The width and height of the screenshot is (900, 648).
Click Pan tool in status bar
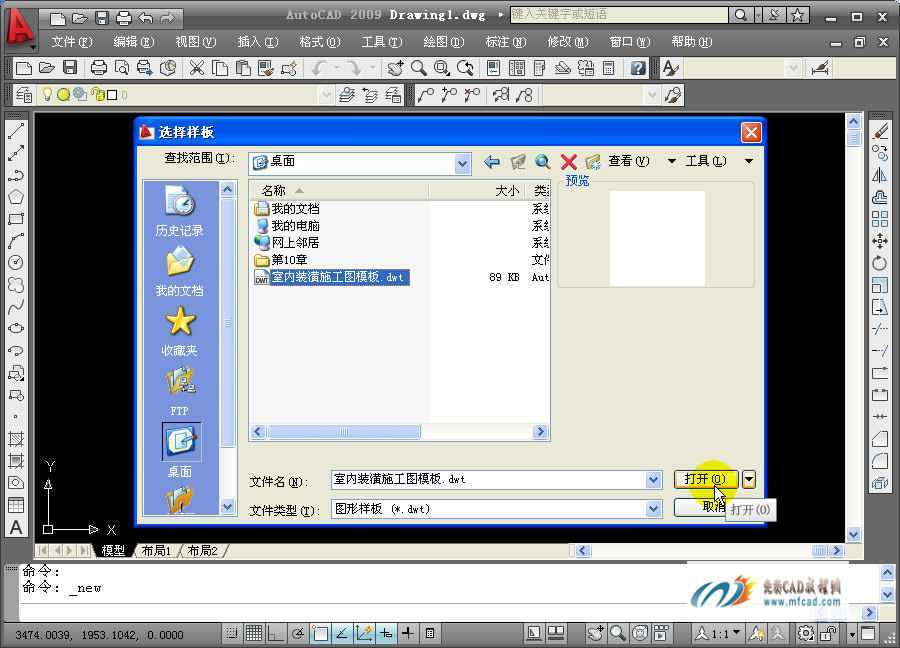595,634
